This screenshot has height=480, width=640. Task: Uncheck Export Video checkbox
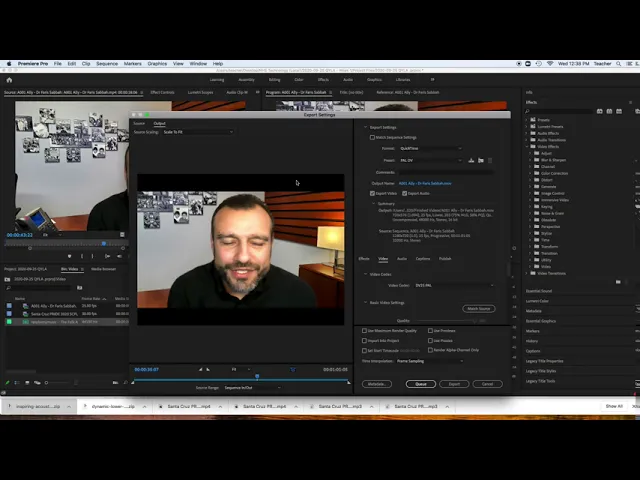(372, 193)
